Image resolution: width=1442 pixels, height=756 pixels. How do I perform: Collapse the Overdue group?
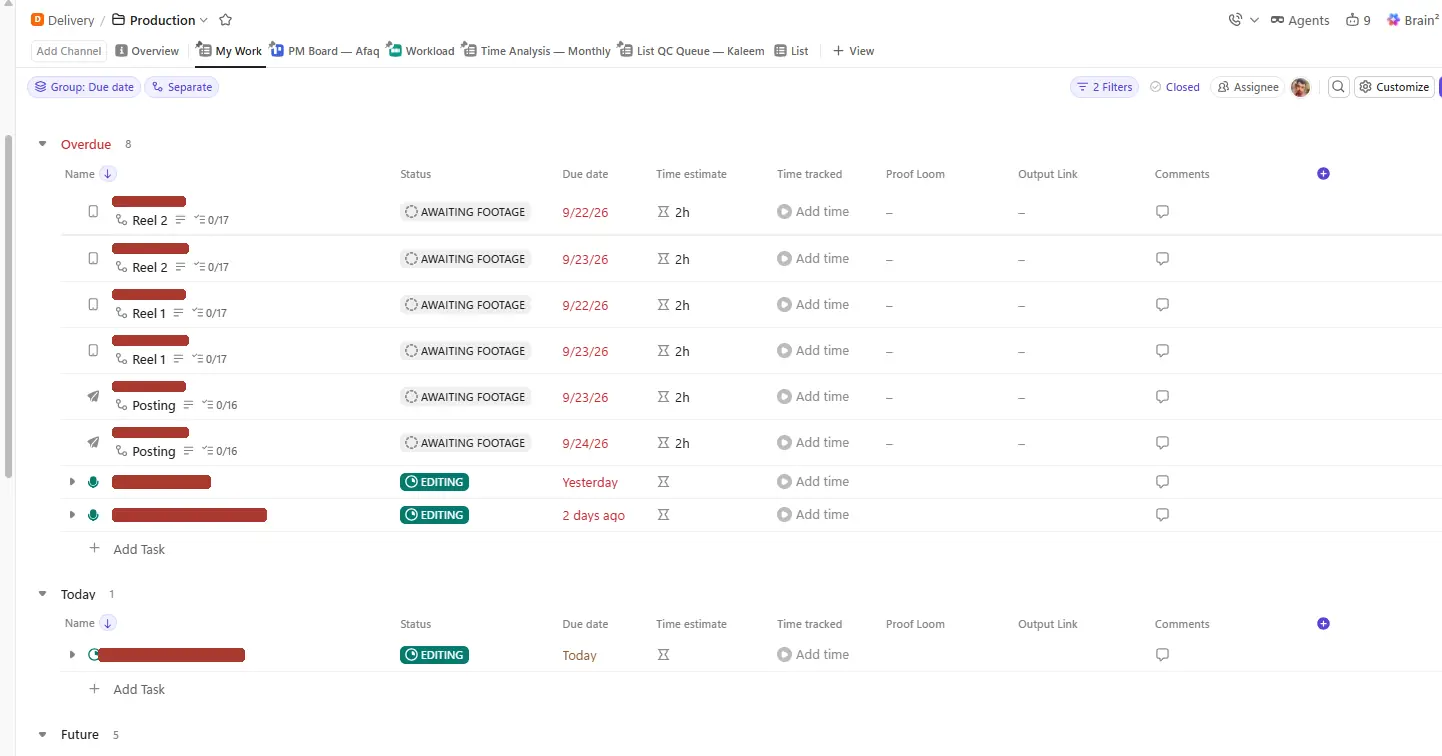click(x=43, y=144)
